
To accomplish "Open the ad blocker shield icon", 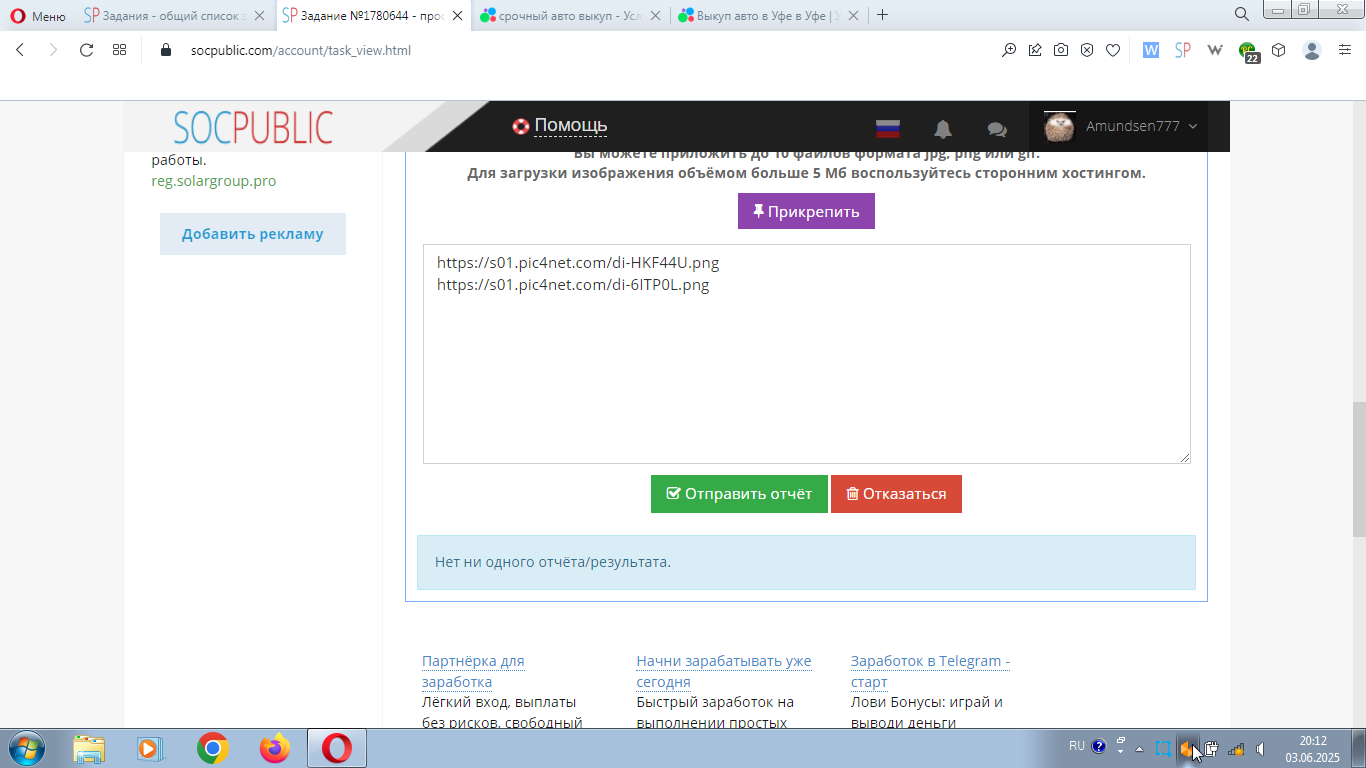I will coord(1087,50).
